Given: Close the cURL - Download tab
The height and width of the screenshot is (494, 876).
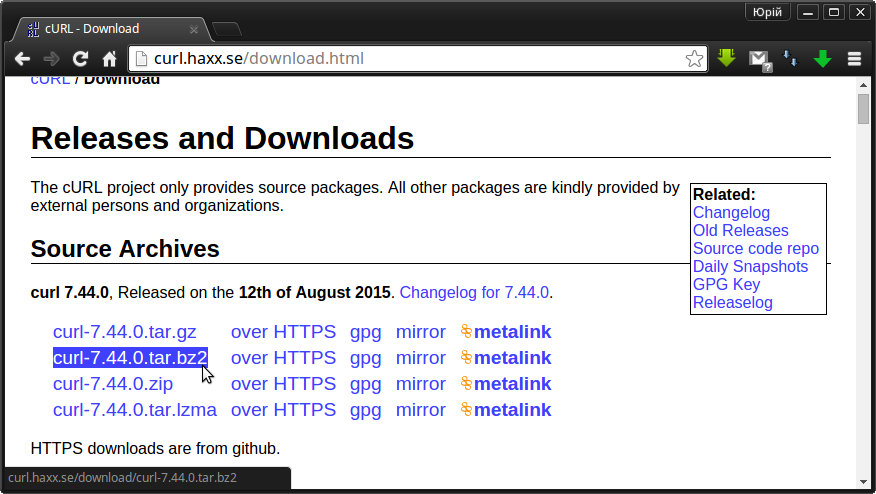Looking at the screenshot, I should 194,30.
